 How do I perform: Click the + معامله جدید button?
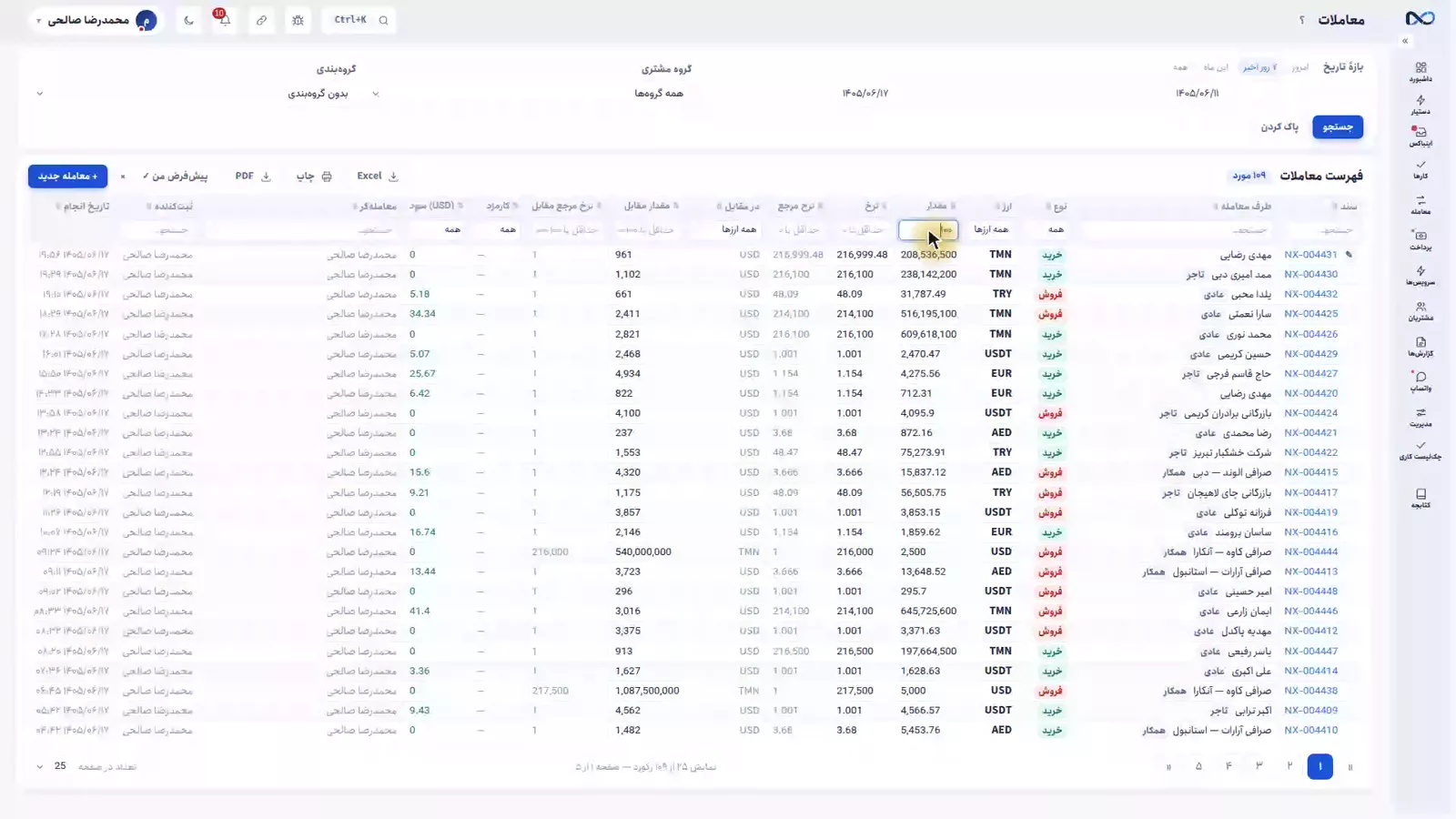[x=67, y=176]
